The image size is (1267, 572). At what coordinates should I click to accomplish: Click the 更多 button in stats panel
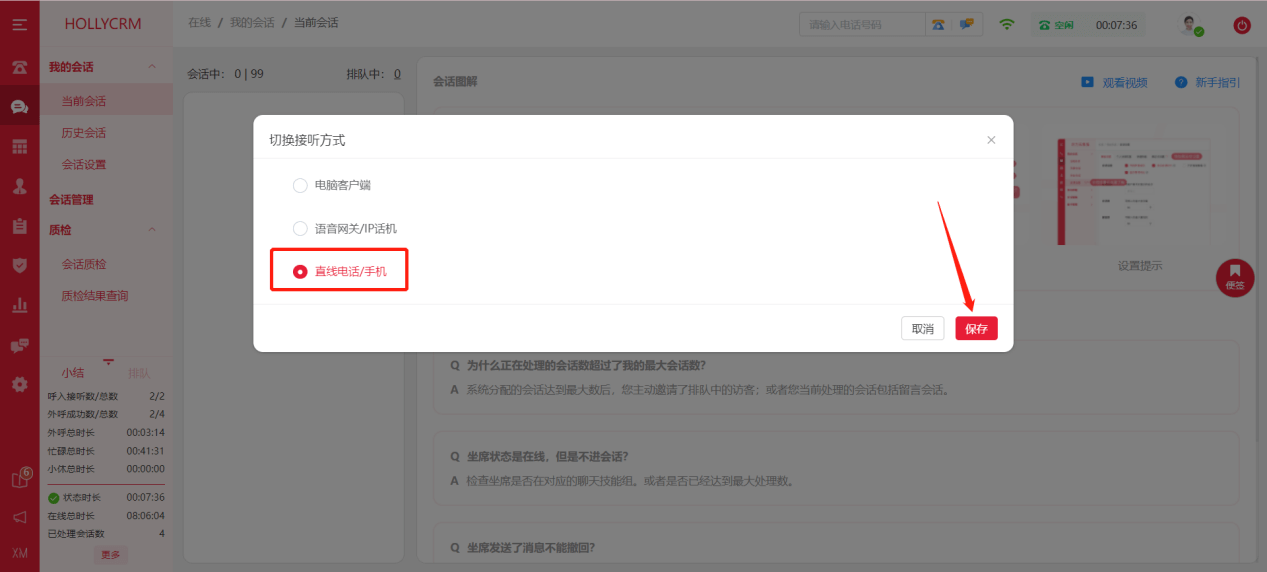110,554
